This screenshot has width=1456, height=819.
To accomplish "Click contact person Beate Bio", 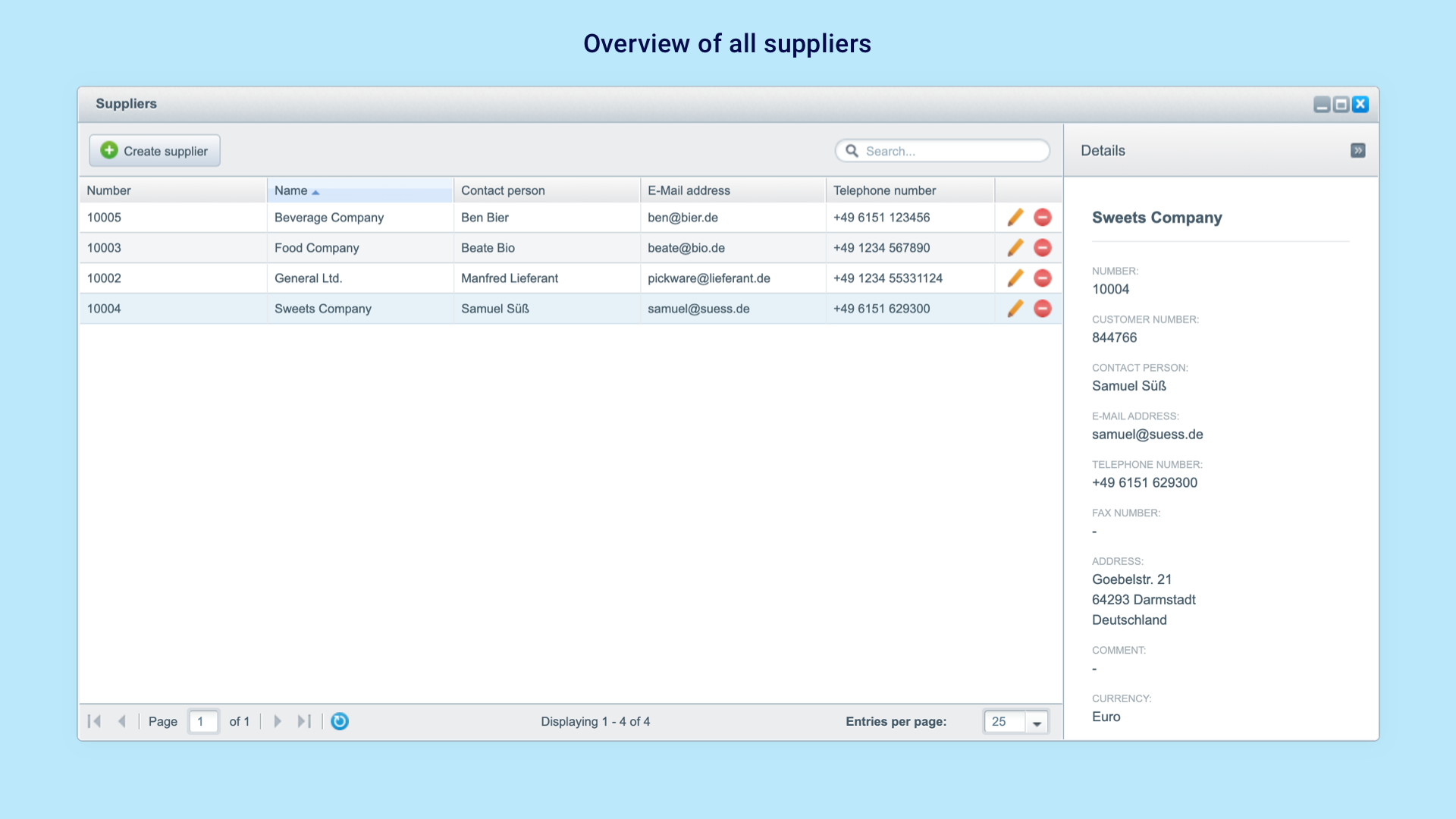I will tap(546, 248).
